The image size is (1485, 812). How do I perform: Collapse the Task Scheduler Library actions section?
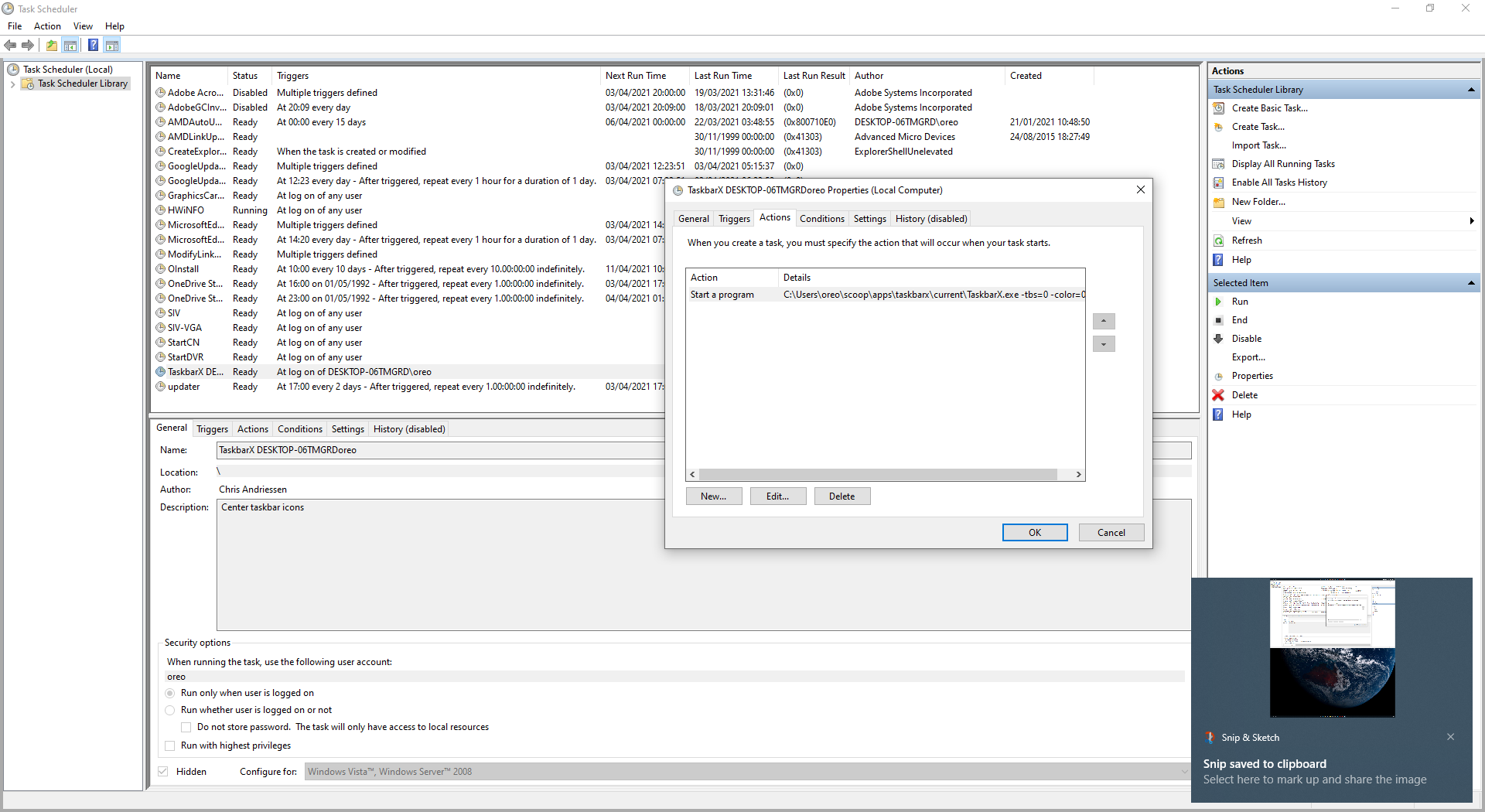1471,89
